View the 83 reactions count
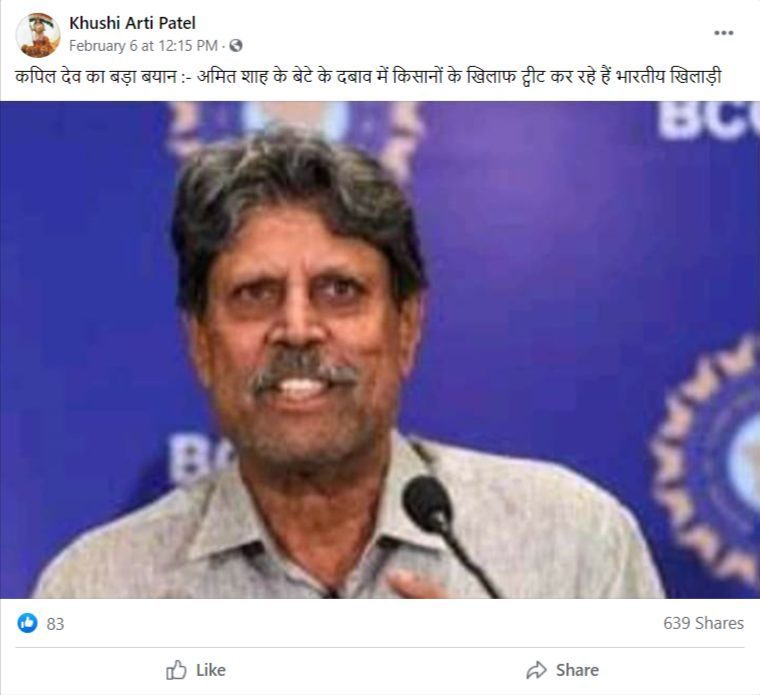This screenshot has height=695, width=760. (x=55, y=624)
